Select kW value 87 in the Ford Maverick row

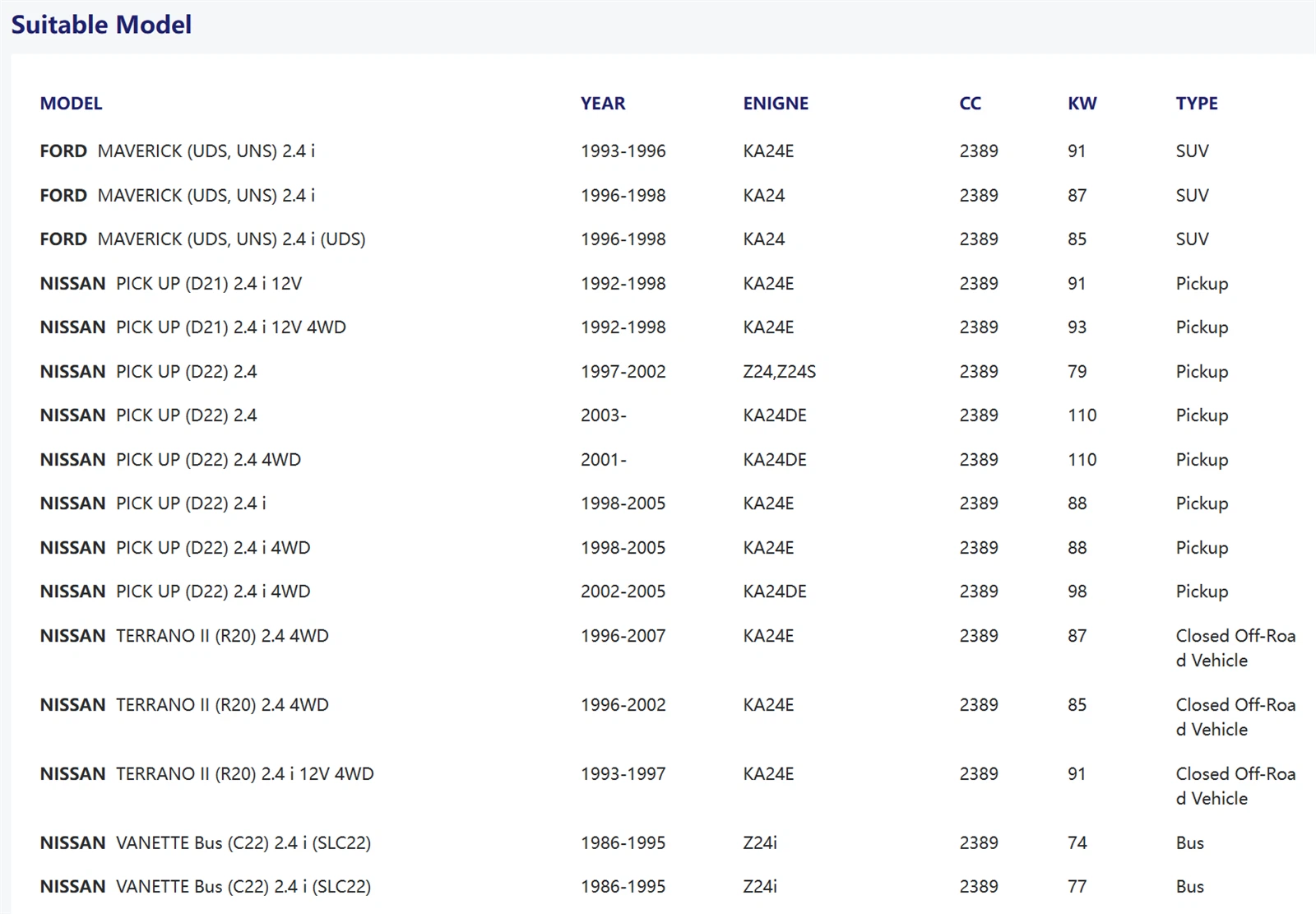1077,196
